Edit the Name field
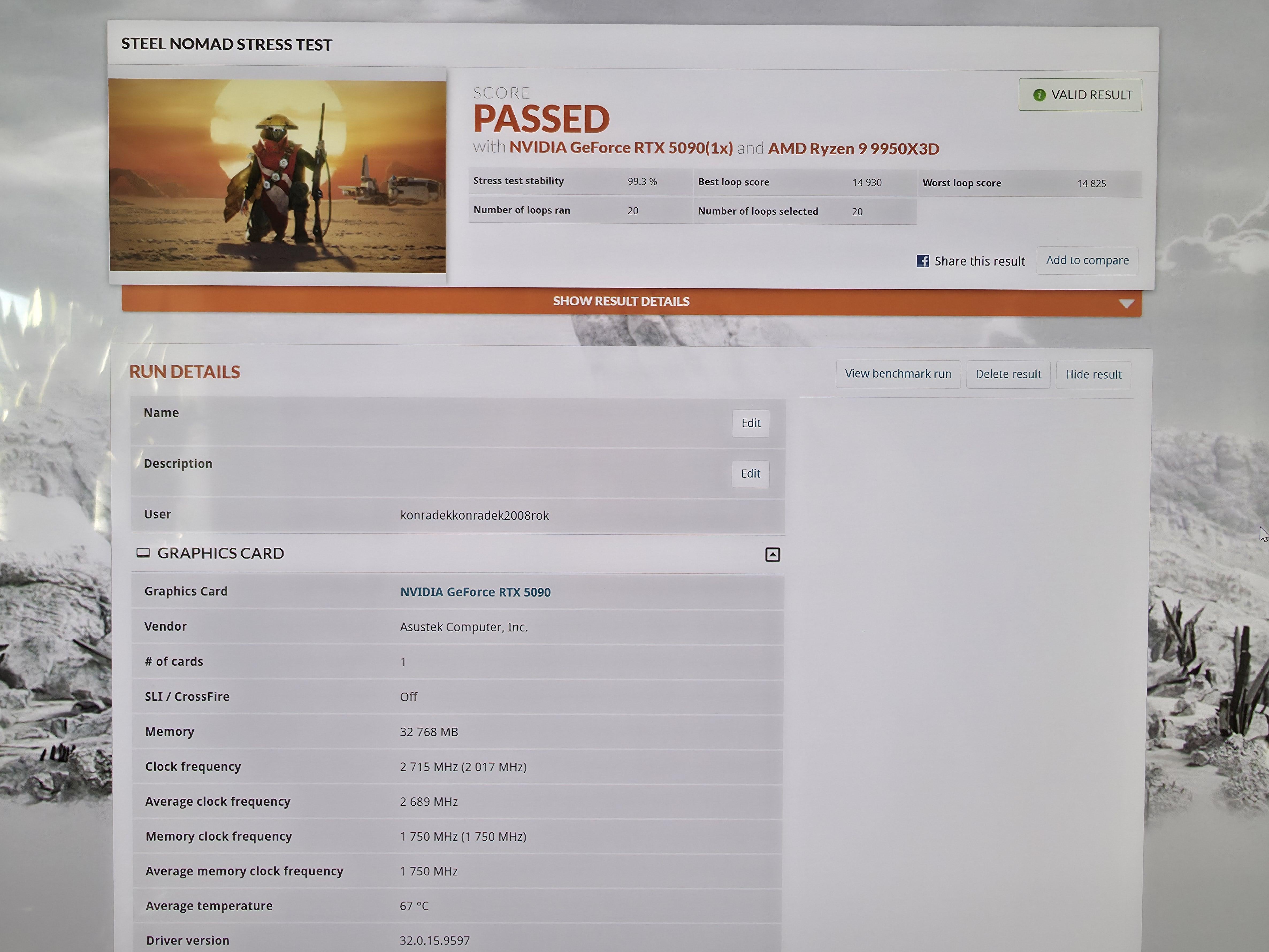 point(750,423)
